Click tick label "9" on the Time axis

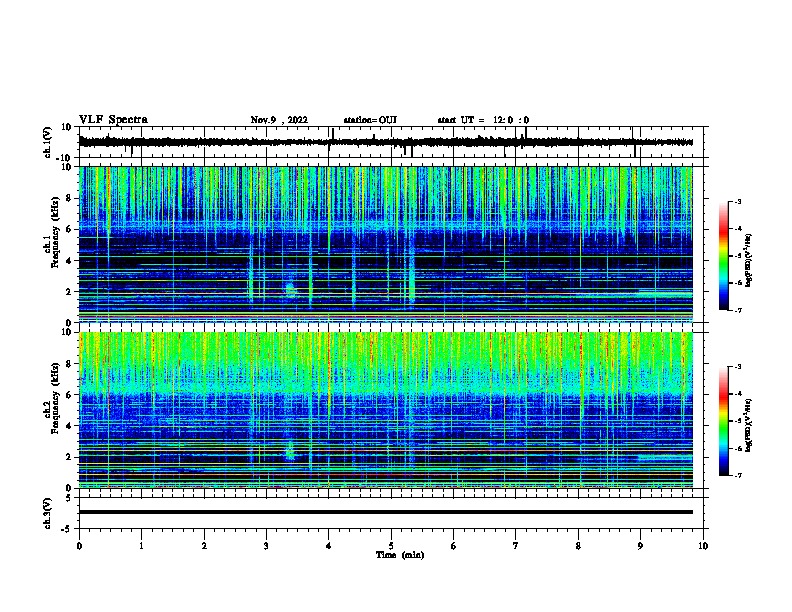[x=640, y=546]
